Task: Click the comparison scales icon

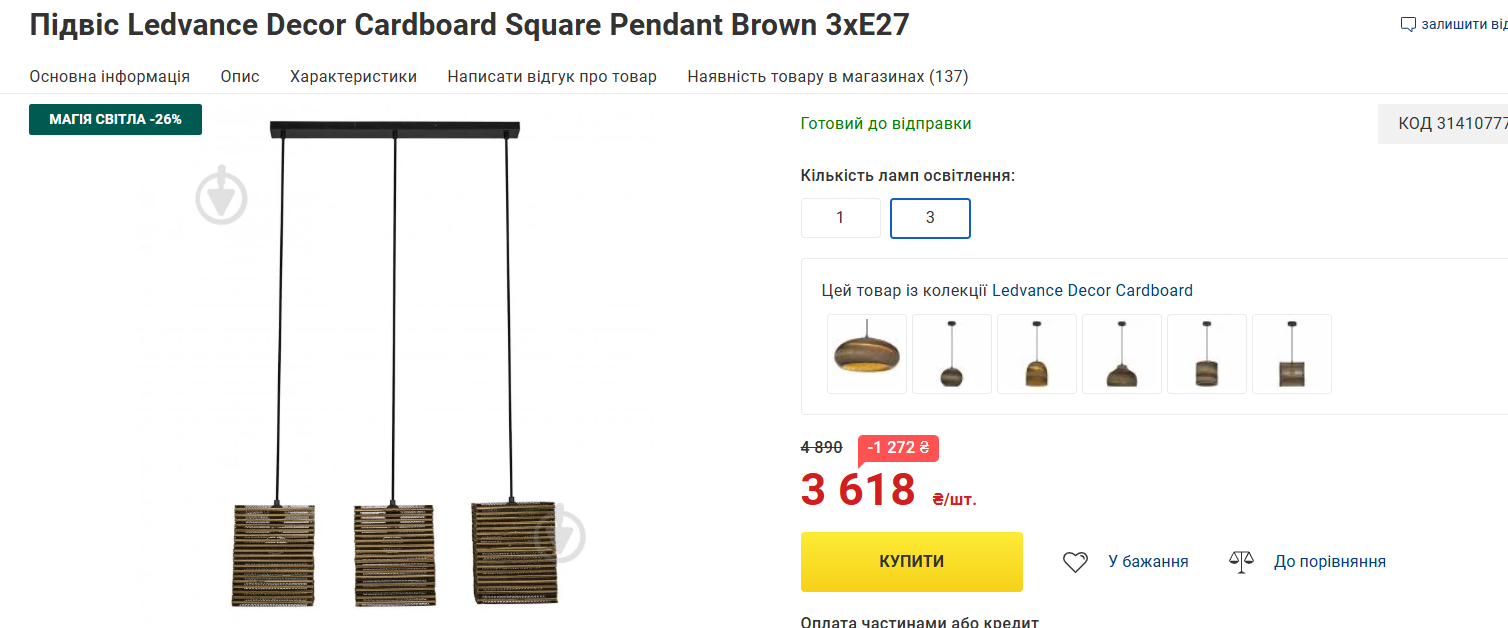Action: click(1241, 562)
